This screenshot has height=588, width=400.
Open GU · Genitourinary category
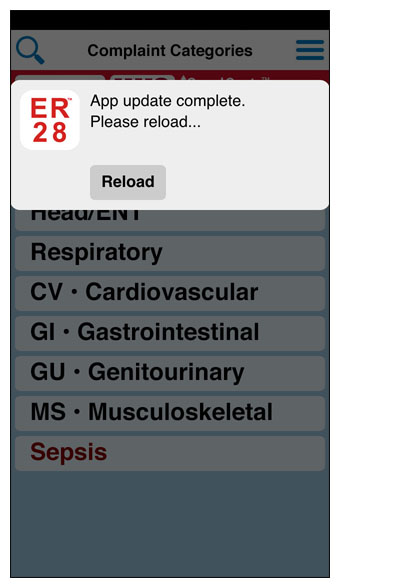coord(170,374)
